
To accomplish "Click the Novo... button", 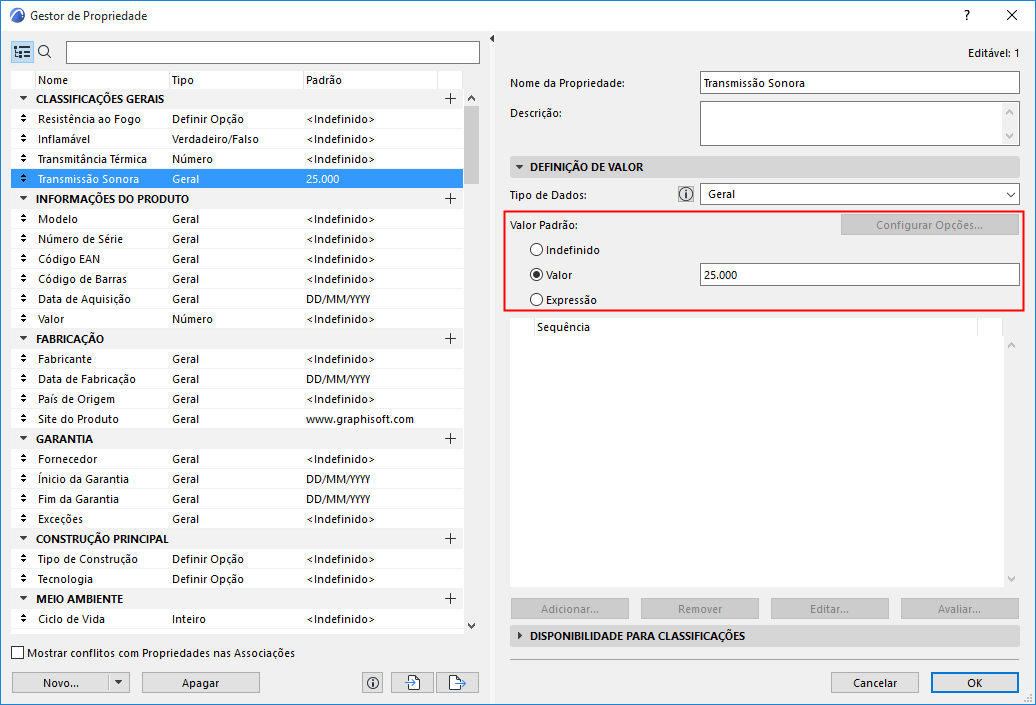I will click(60, 683).
